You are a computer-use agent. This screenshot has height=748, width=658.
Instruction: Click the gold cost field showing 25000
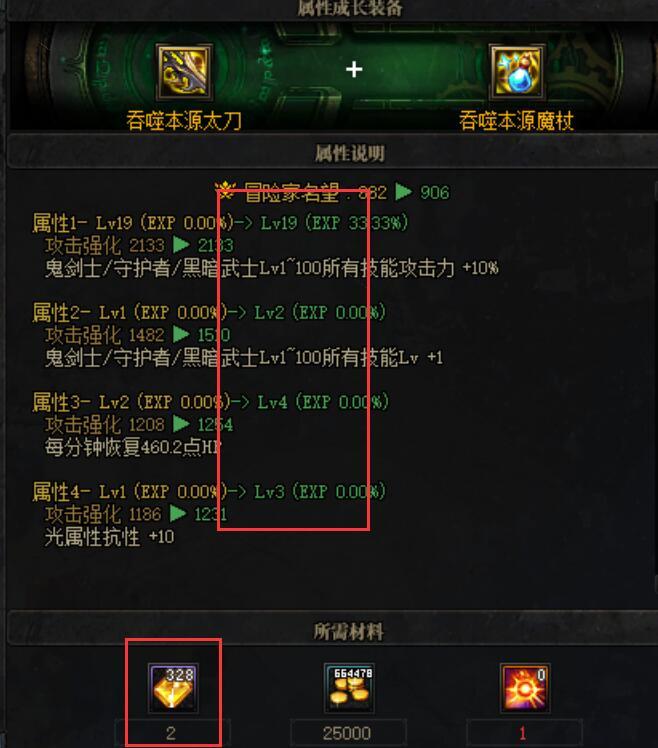(x=348, y=733)
